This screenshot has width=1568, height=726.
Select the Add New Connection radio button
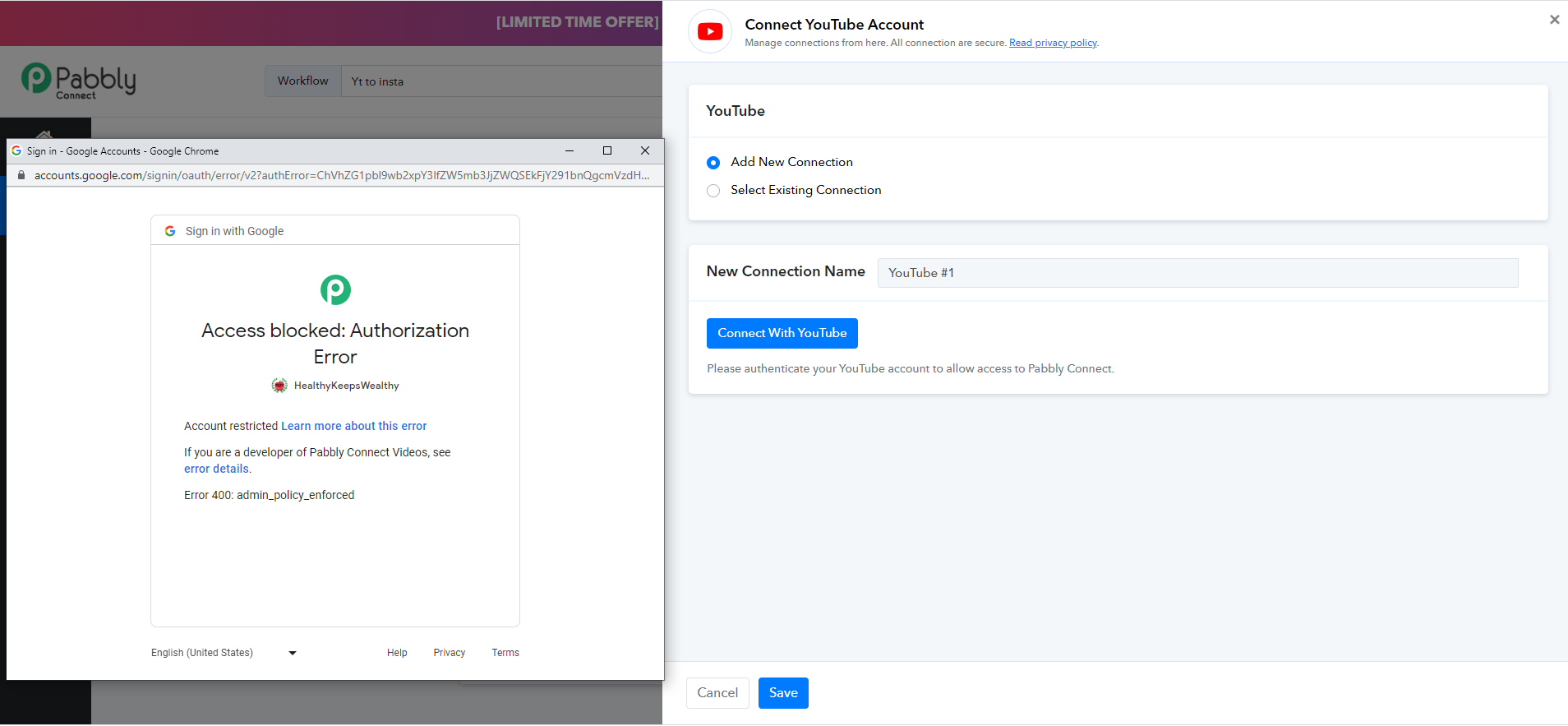713,163
